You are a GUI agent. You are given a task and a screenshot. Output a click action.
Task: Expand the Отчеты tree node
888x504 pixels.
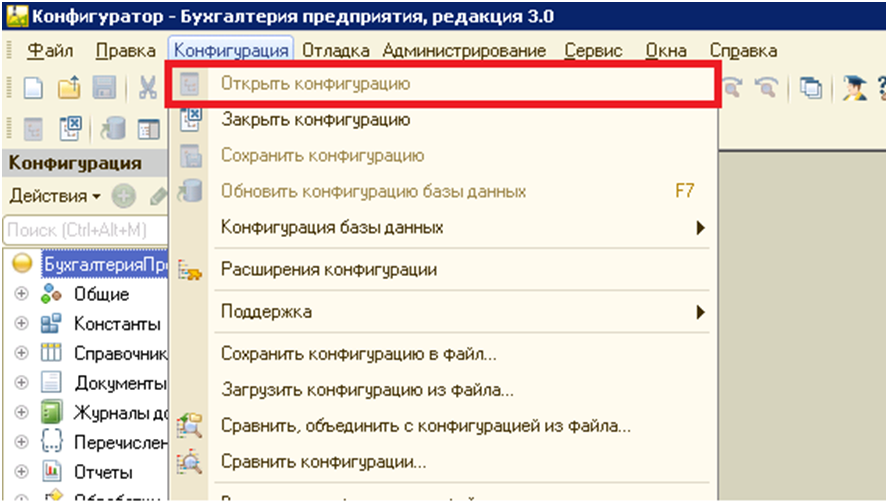tap(21, 471)
